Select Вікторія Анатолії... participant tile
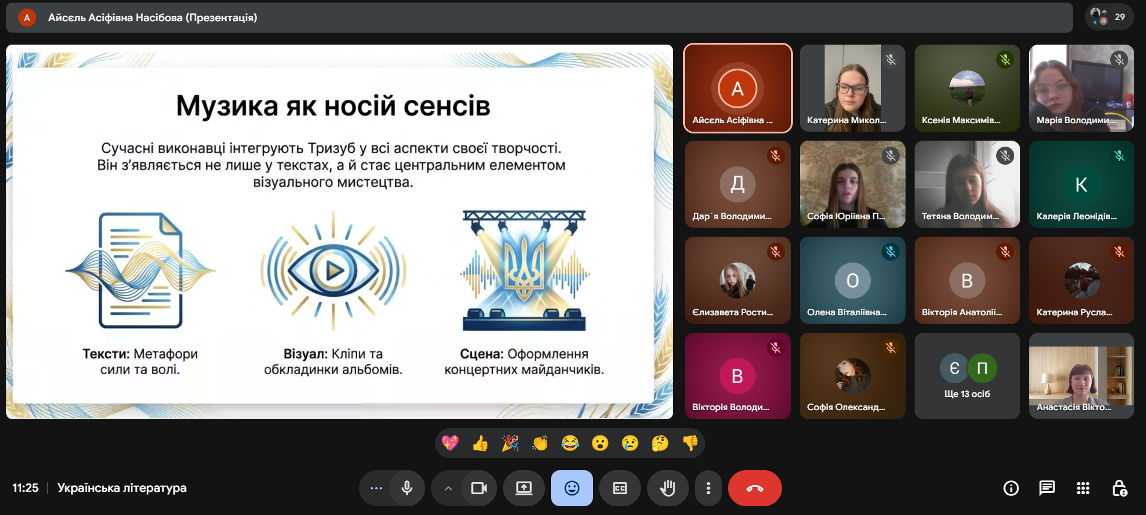This screenshot has height=515, width=1146. pos(967,280)
